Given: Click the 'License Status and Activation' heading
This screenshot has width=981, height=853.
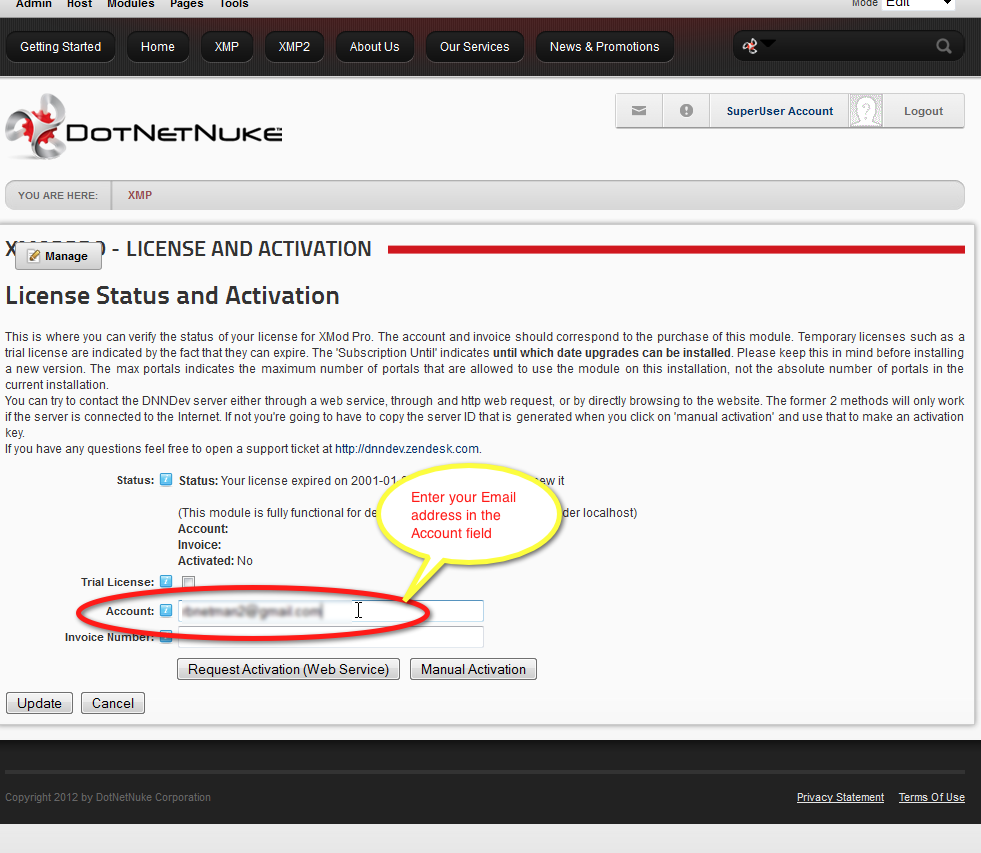Looking at the screenshot, I should (x=172, y=295).
